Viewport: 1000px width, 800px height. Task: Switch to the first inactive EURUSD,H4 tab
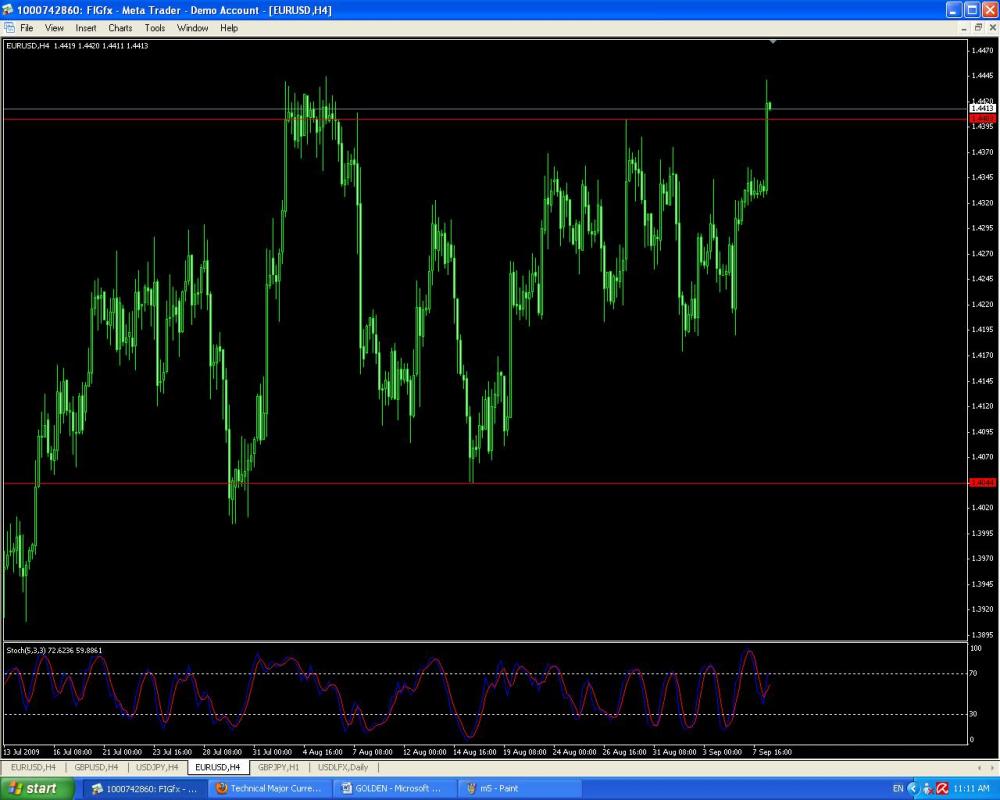33,767
